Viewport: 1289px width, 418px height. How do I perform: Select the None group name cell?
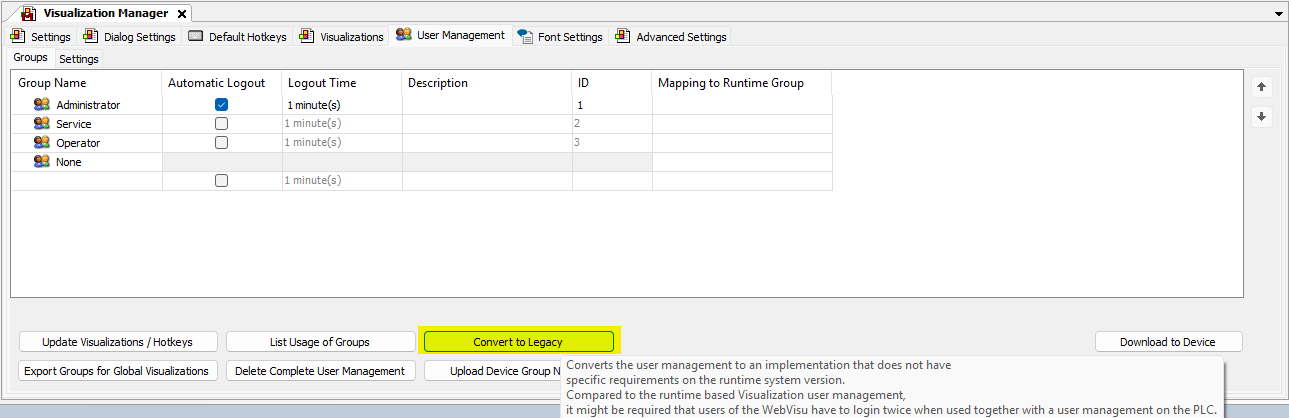(x=87, y=162)
